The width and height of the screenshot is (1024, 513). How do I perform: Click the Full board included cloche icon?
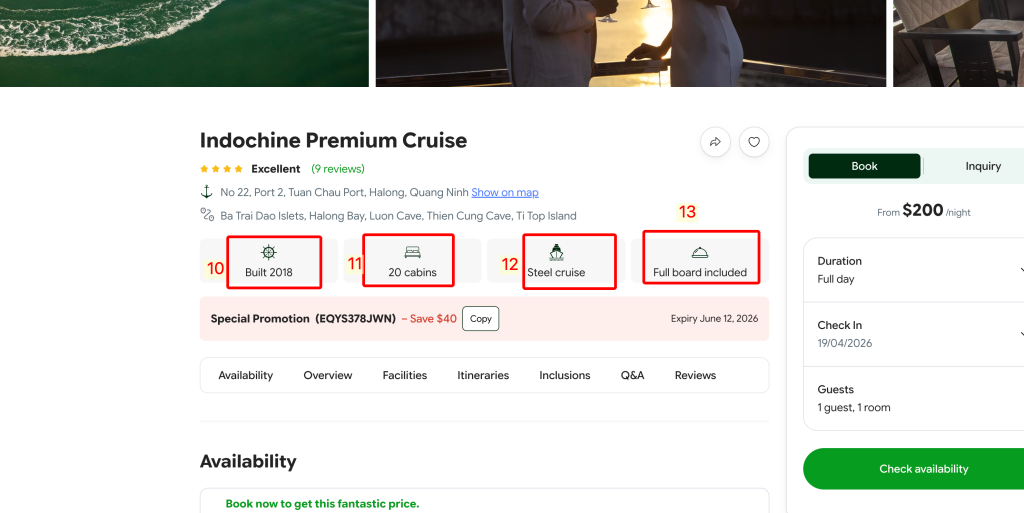click(700, 252)
